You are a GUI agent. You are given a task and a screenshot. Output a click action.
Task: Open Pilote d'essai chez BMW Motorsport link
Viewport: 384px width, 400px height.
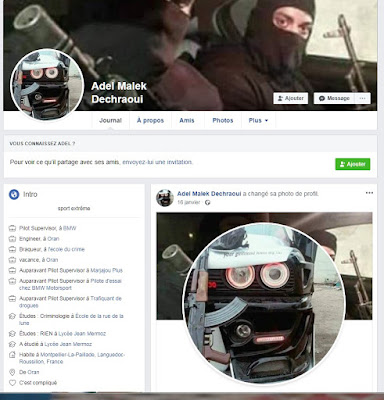tap(70, 284)
